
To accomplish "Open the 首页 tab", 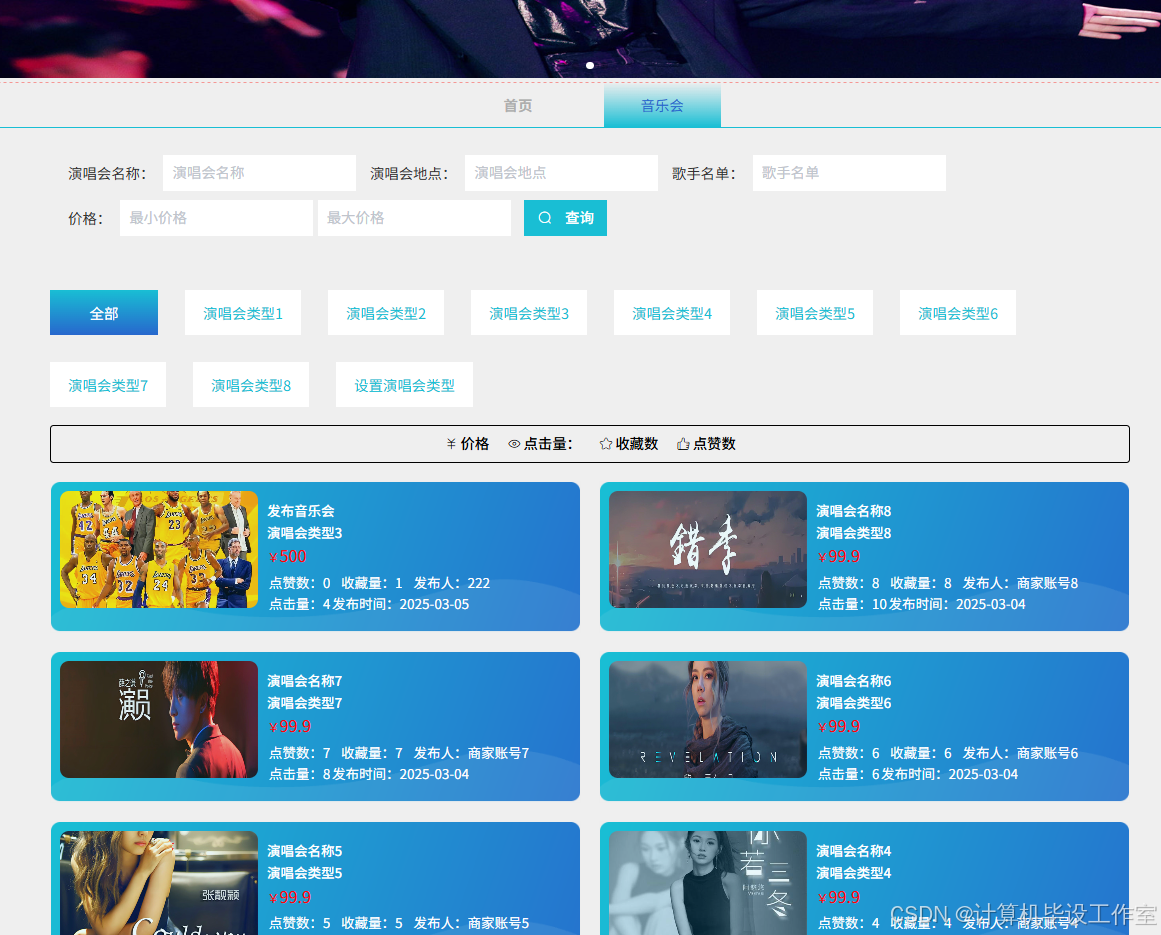I will coord(518,106).
